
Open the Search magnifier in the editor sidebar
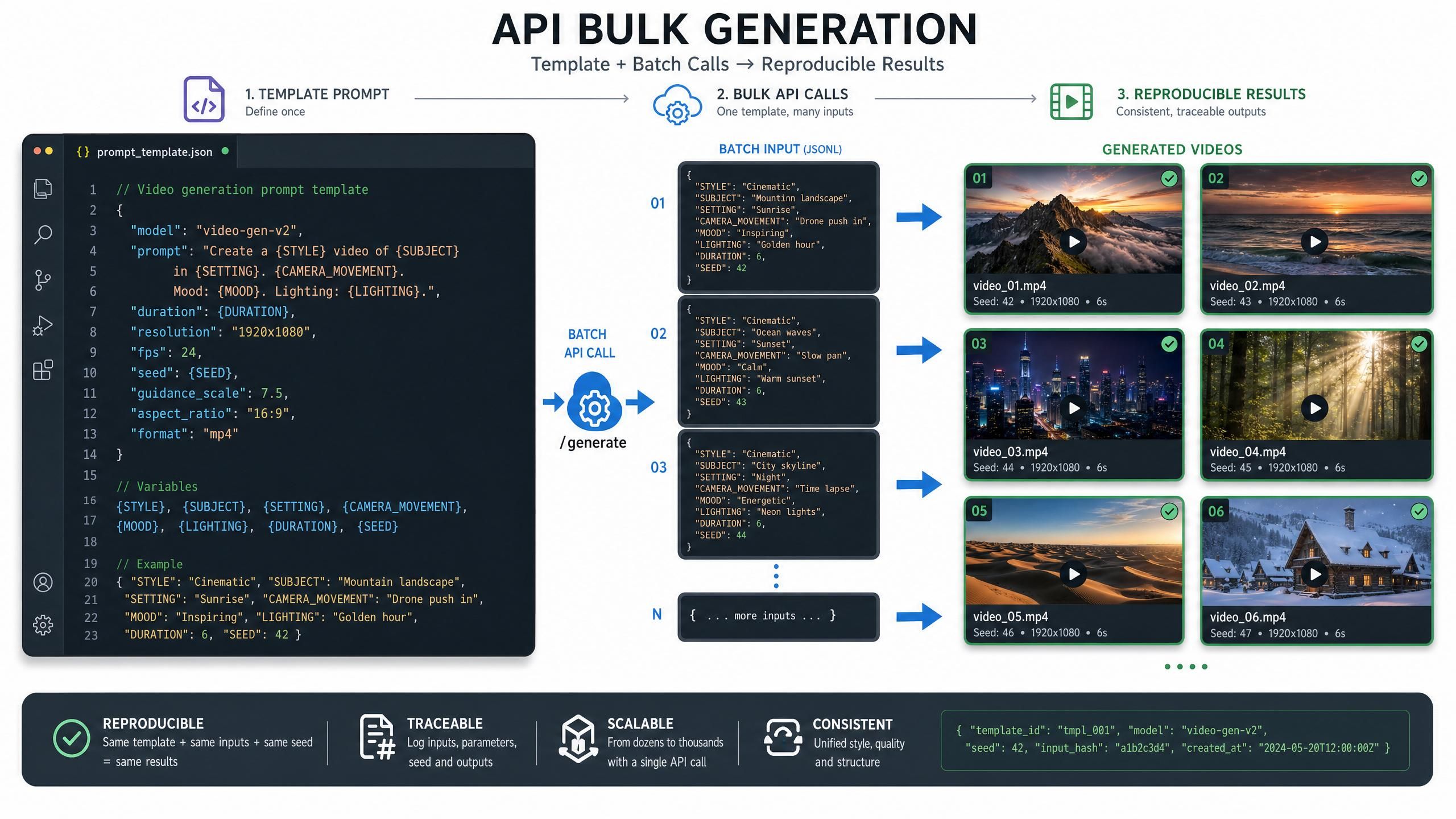pyautogui.click(x=43, y=234)
